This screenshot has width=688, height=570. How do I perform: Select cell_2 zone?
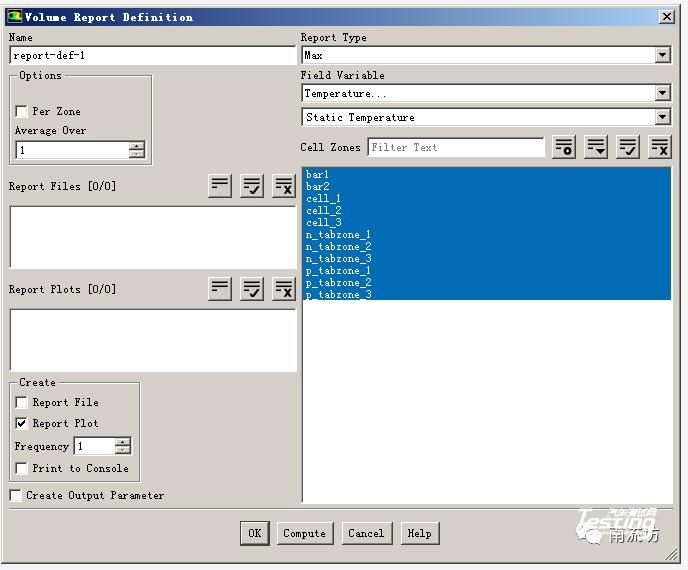[487, 210]
